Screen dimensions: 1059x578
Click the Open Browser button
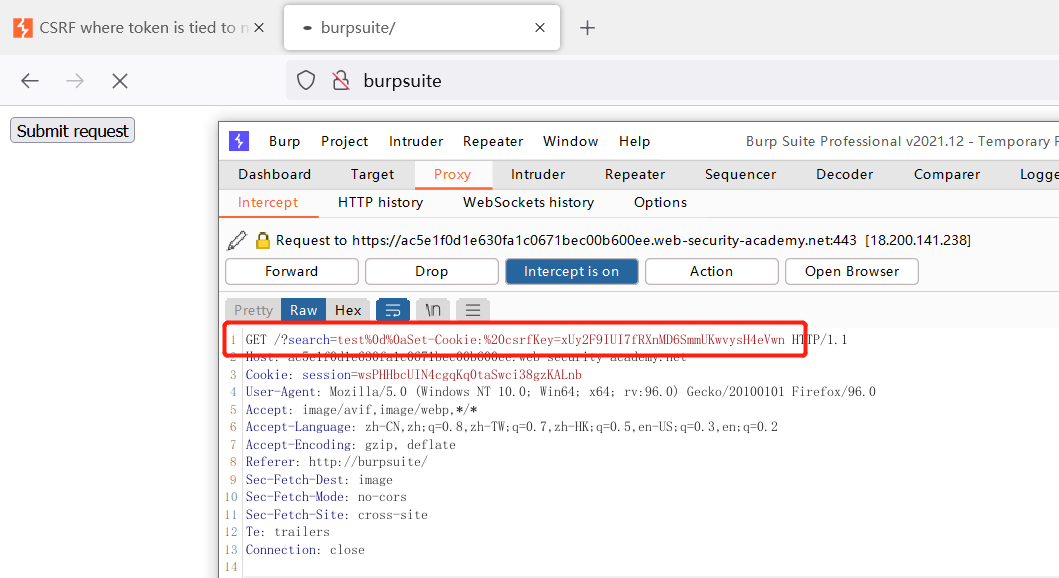tap(852, 271)
